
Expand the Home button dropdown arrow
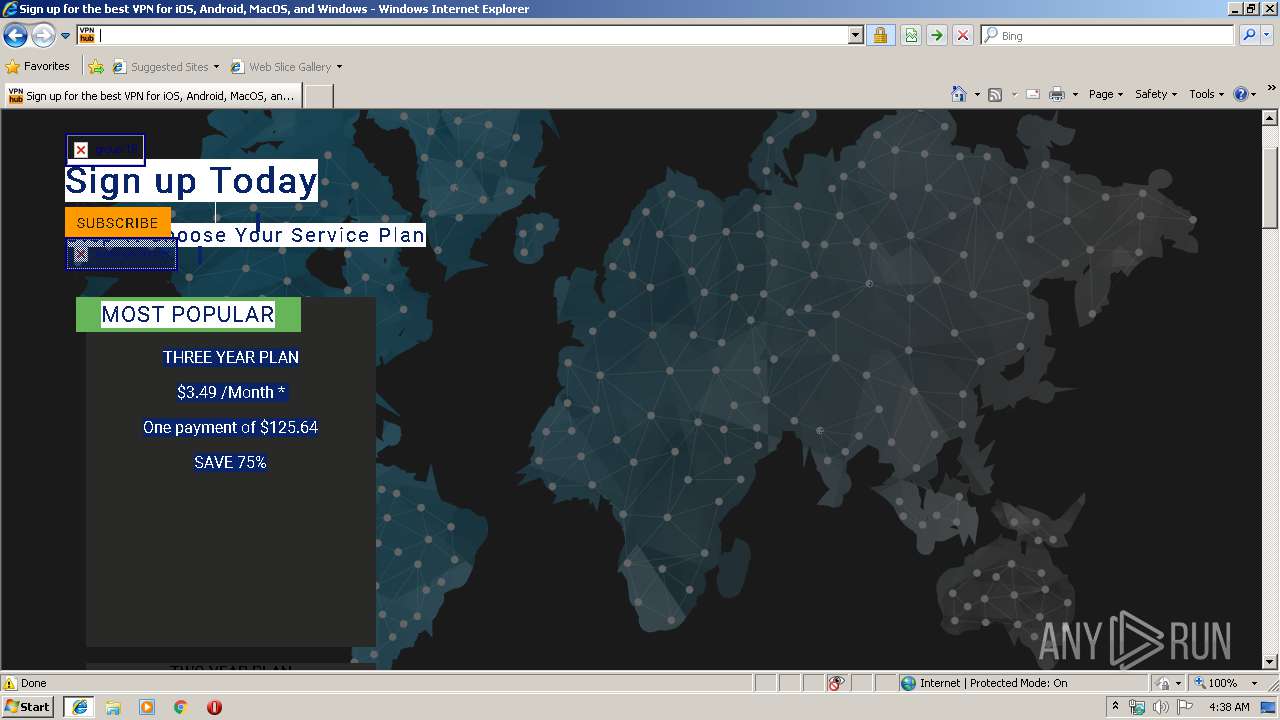(x=976, y=94)
